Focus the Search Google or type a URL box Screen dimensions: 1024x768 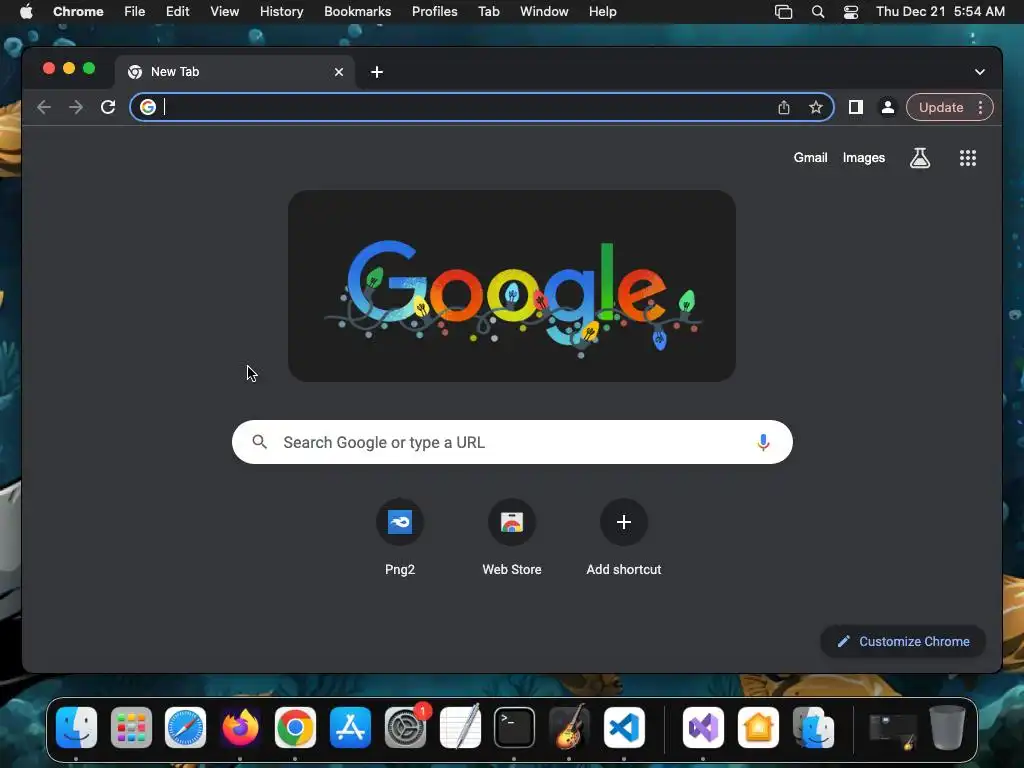tap(512, 442)
